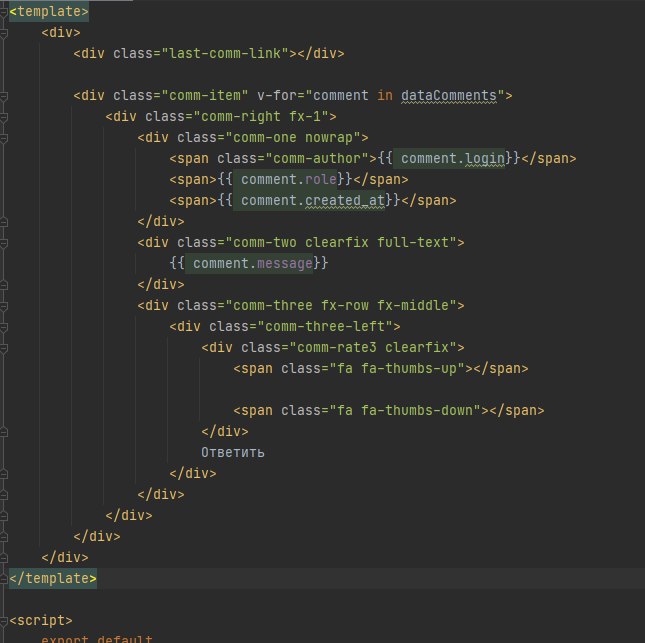Click the opening <template> tag text
The height and width of the screenshot is (643, 645).
click(49, 12)
